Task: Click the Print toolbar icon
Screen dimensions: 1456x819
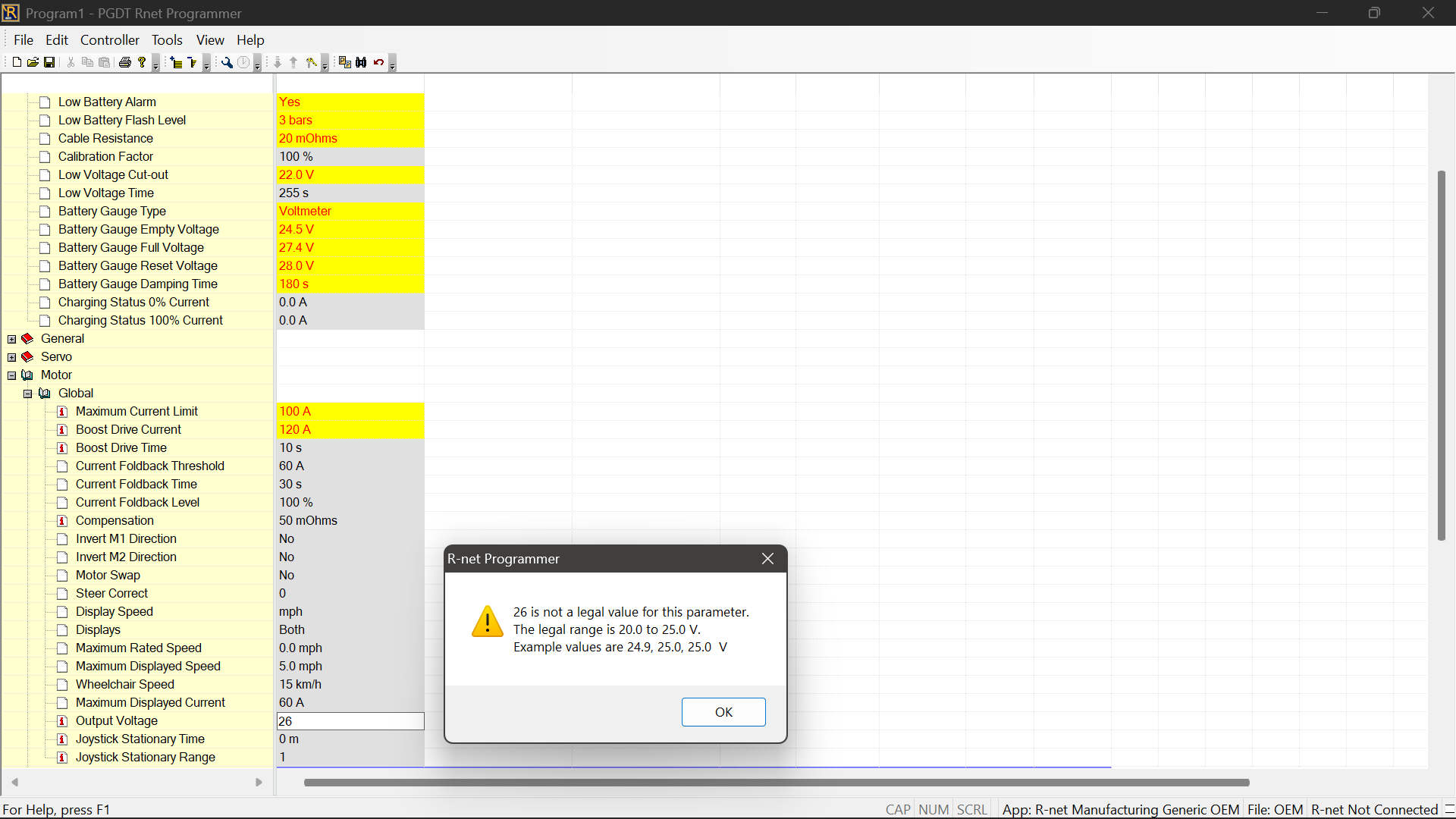Action: point(125,62)
